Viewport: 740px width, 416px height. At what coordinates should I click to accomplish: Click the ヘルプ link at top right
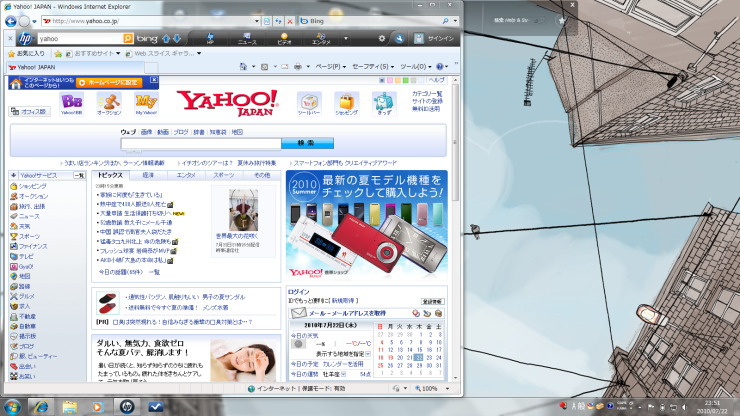[x=437, y=80]
